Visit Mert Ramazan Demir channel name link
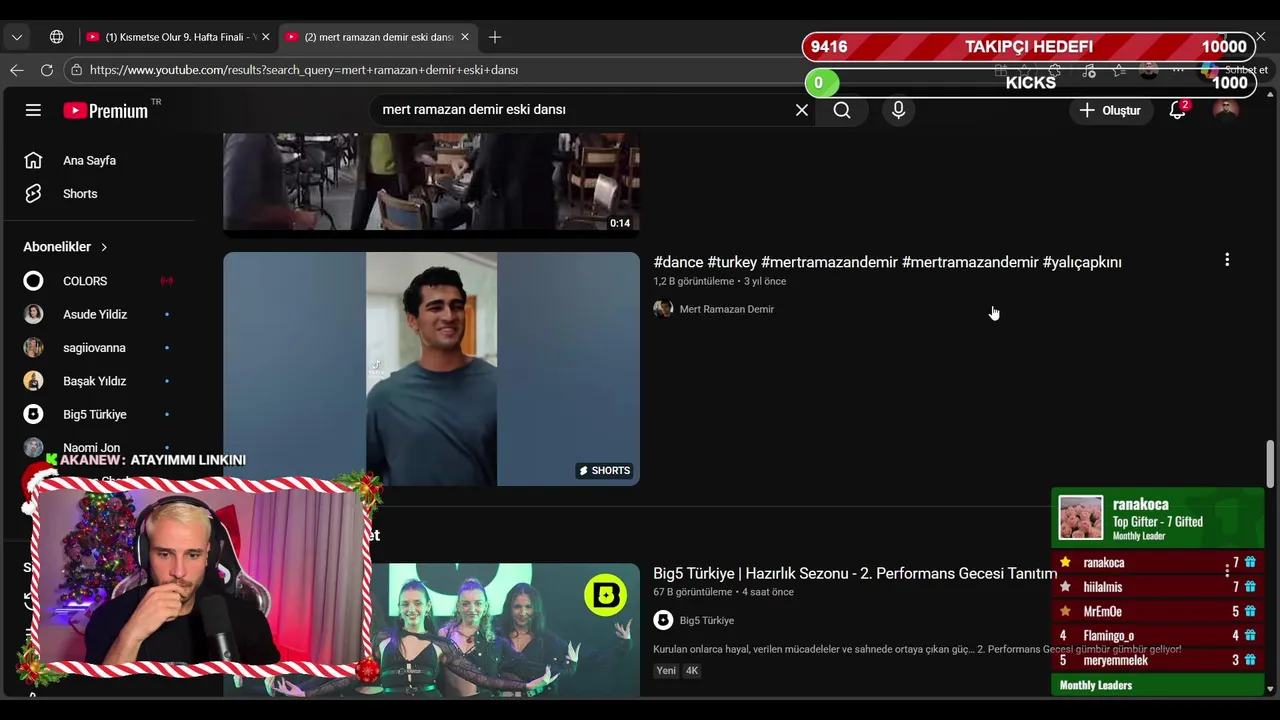The image size is (1280, 720). point(726,309)
